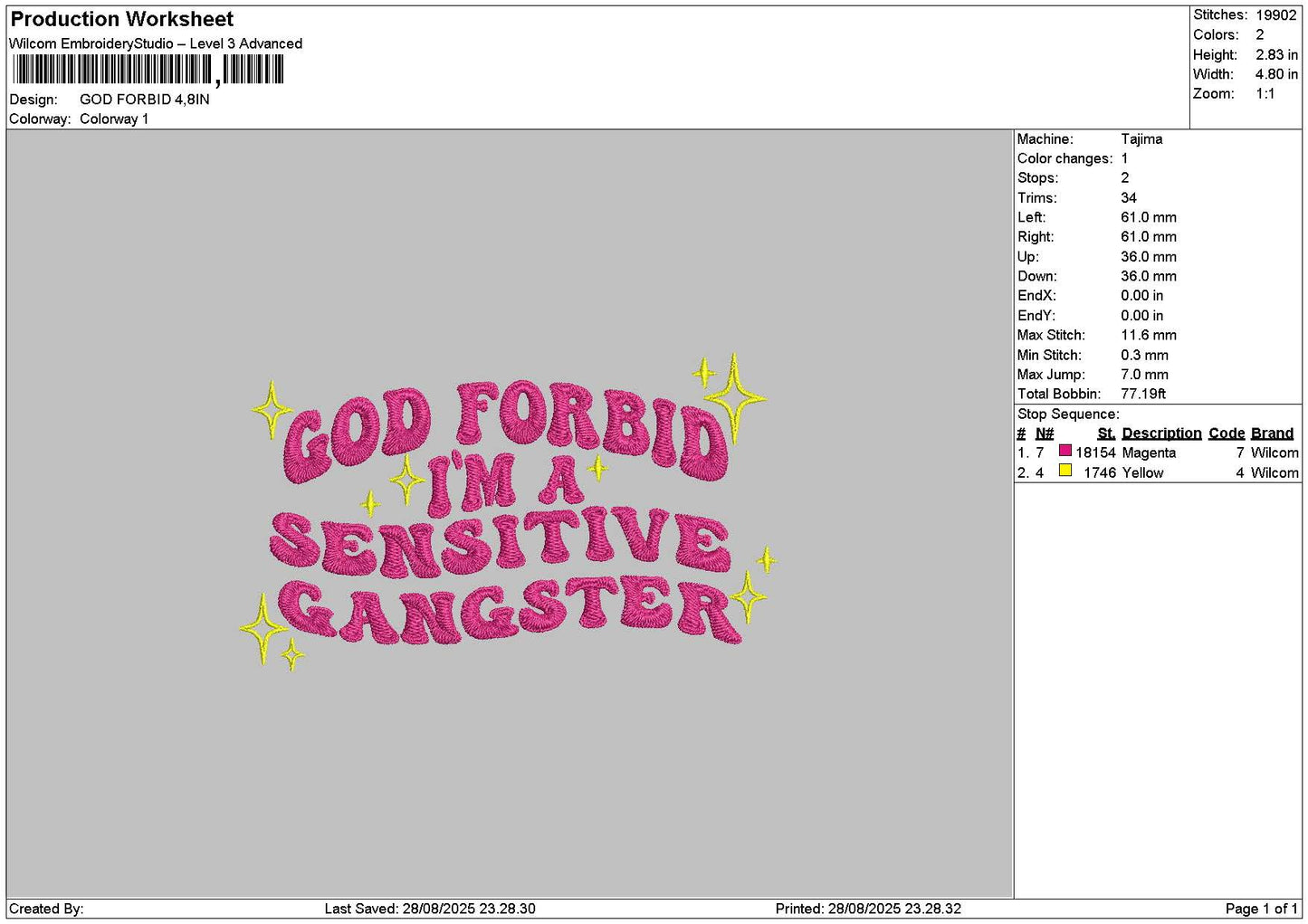Click stitch count 18154 in Magenta row

1095,453
